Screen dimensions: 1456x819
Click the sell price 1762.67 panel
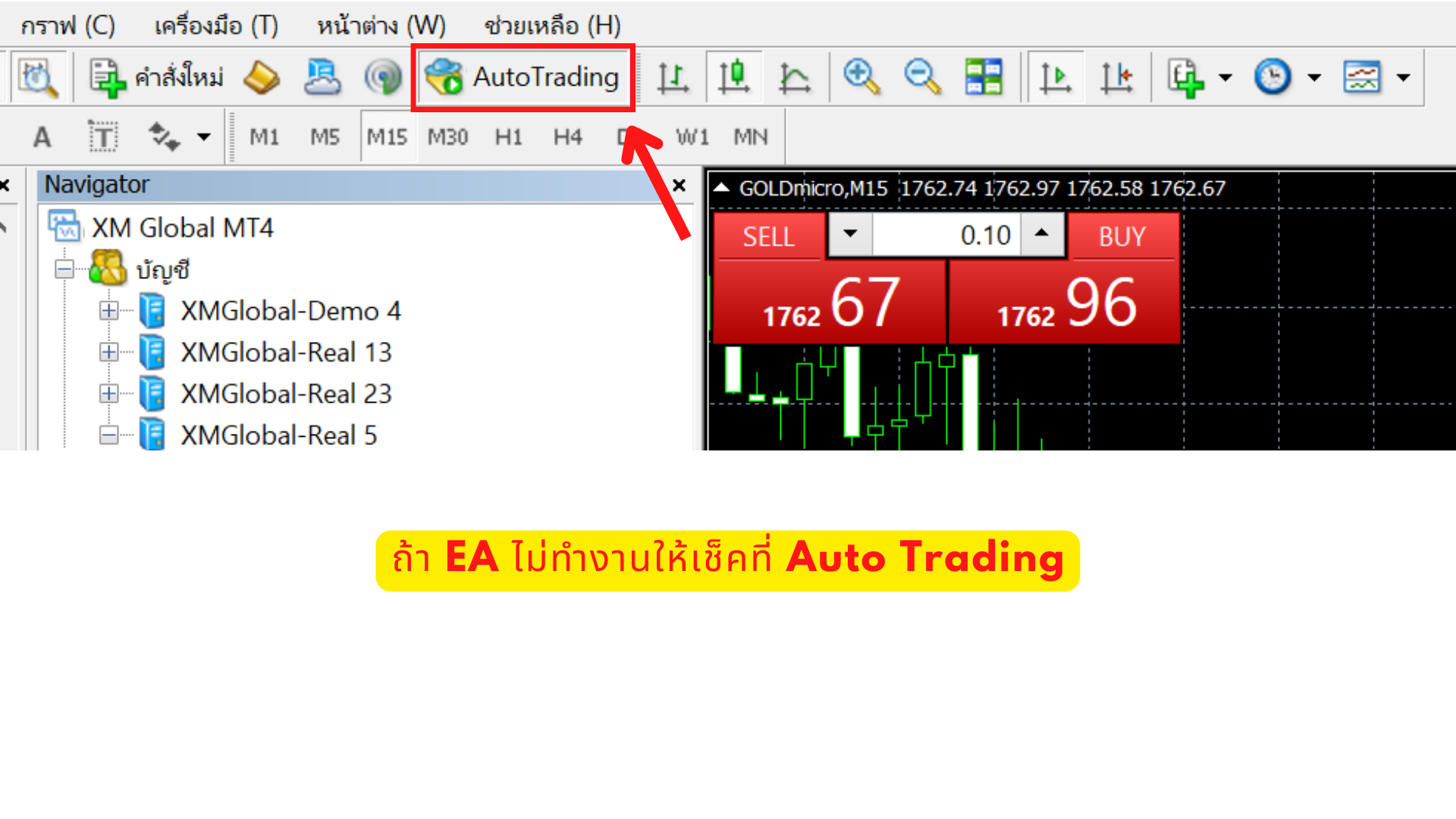coord(830,302)
